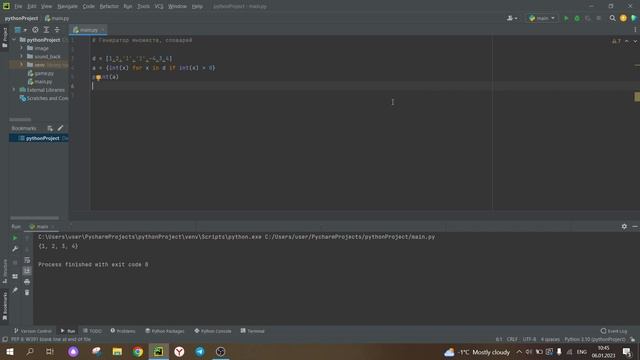Click UTF-8 encoding in status bar
The width and height of the screenshot is (640, 360).
coord(529,340)
